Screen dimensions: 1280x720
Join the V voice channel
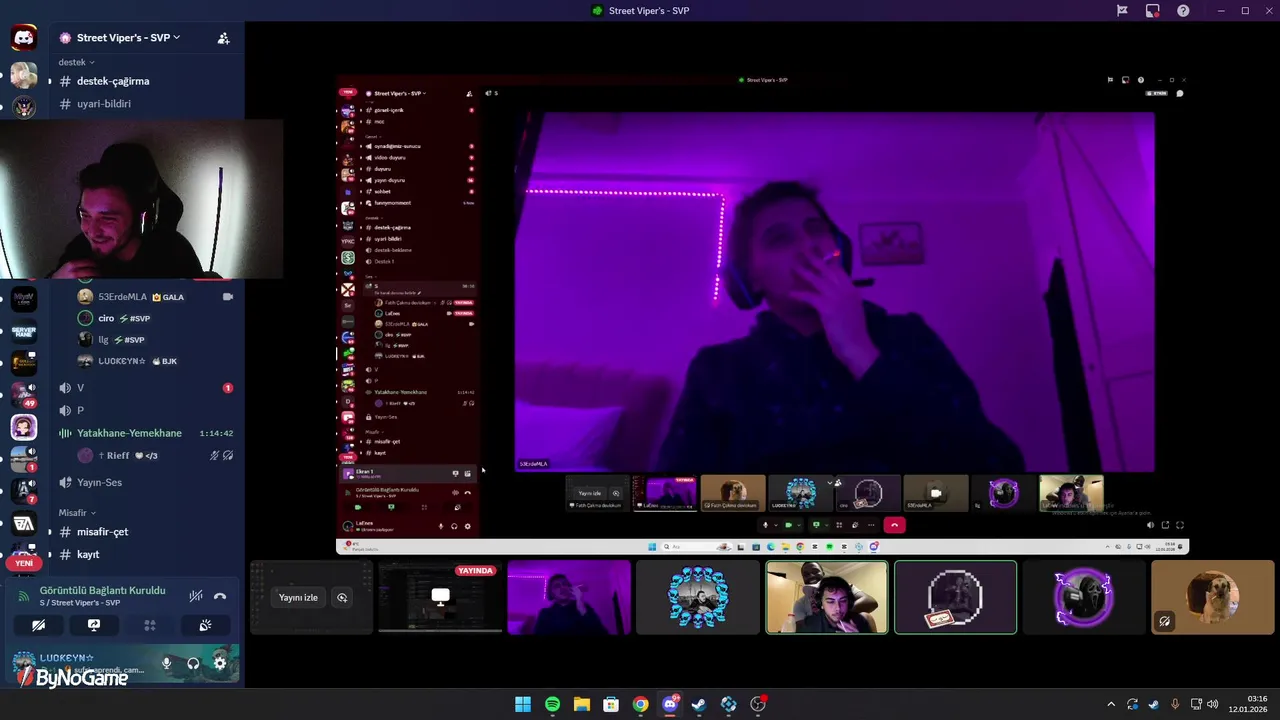click(x=146, y=388)
